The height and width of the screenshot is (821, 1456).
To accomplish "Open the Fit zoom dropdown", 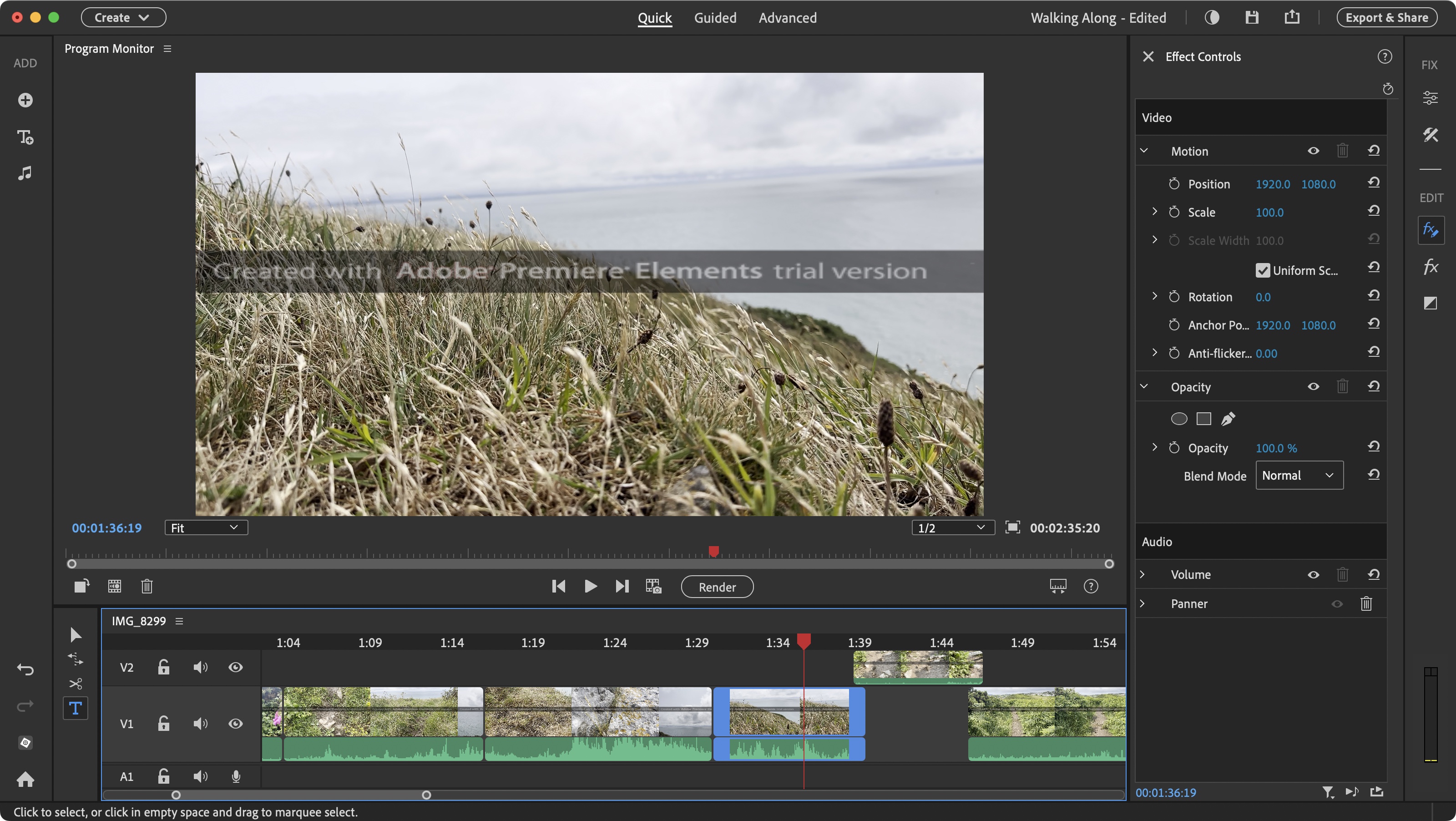I will [206, 527].
